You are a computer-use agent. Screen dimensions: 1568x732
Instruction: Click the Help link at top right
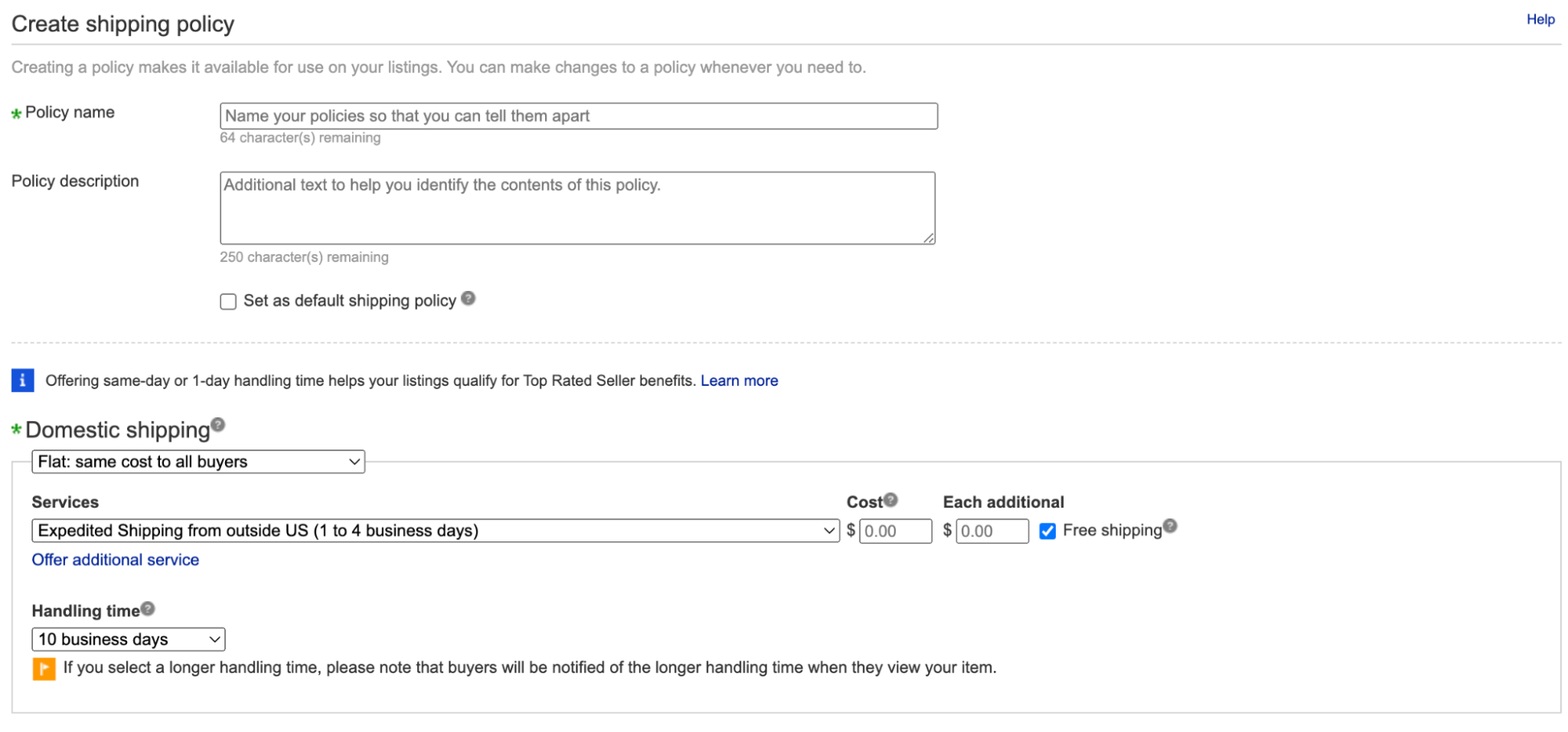[x=1540, y=20]
